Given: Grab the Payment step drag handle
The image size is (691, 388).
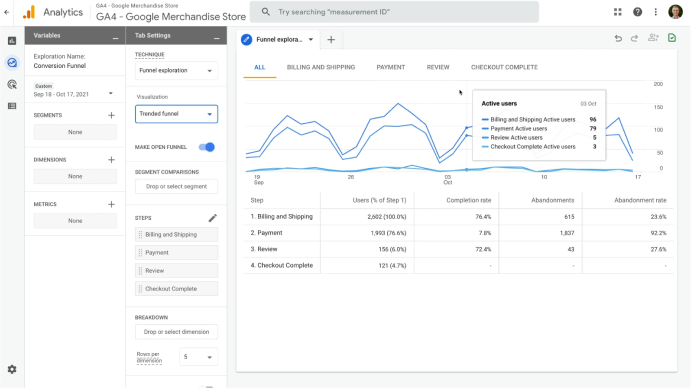Looking at the screenshot, I should pyautogui.click(x=141, y=253).
